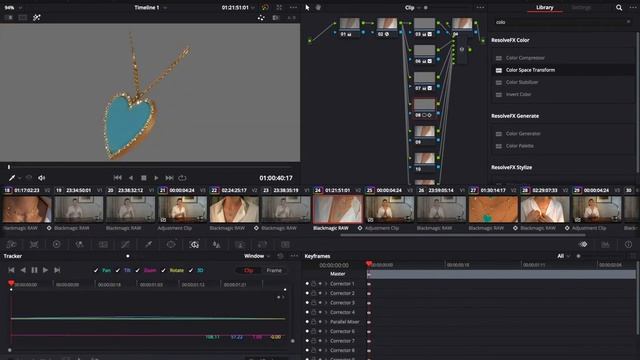Show the Keyframes panel icon

583,244
